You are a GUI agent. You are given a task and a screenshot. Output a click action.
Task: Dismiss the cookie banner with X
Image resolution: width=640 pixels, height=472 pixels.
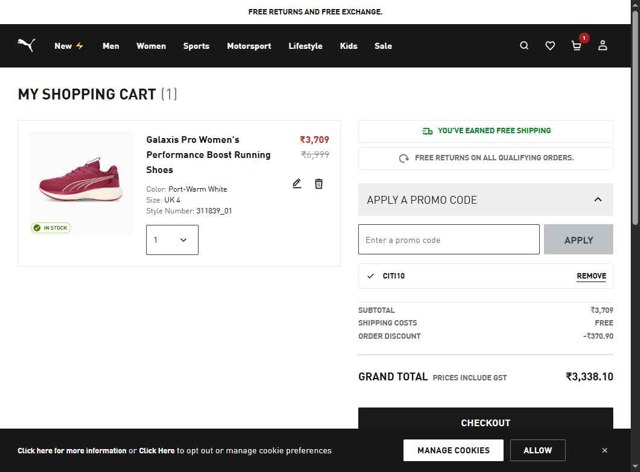pyautogui.click(x=604, y=450)
